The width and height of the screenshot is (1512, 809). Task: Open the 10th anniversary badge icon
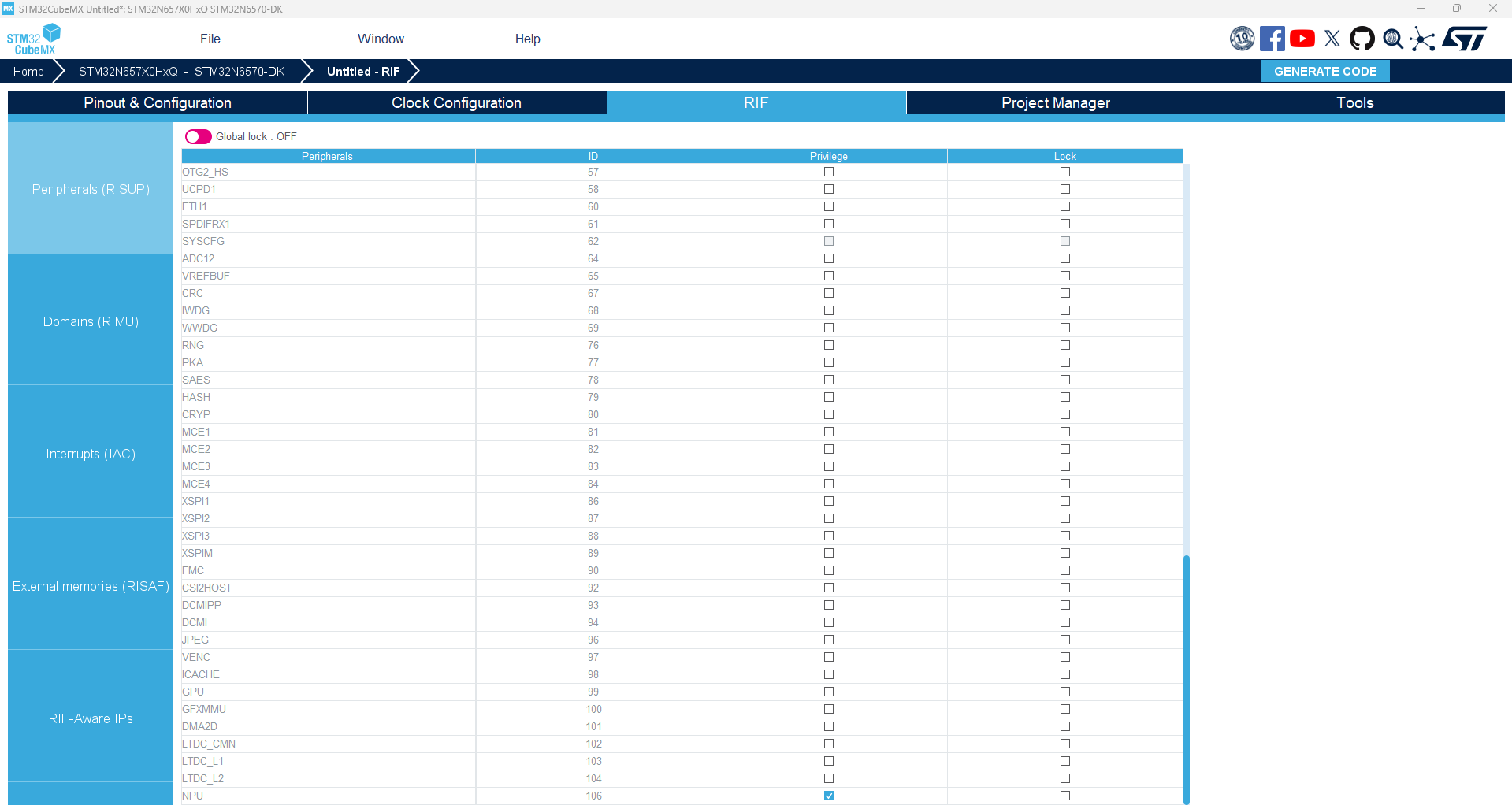coord(1242,39)
